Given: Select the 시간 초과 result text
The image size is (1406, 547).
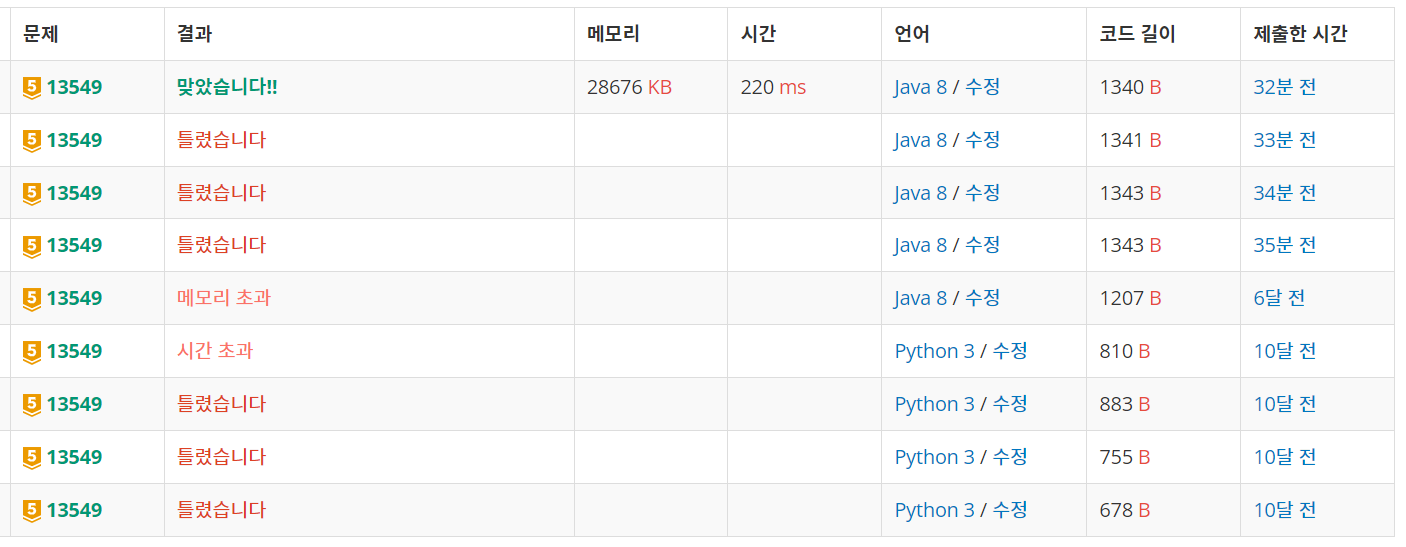Looking at the screenshot, I should [x=215, y=351].
